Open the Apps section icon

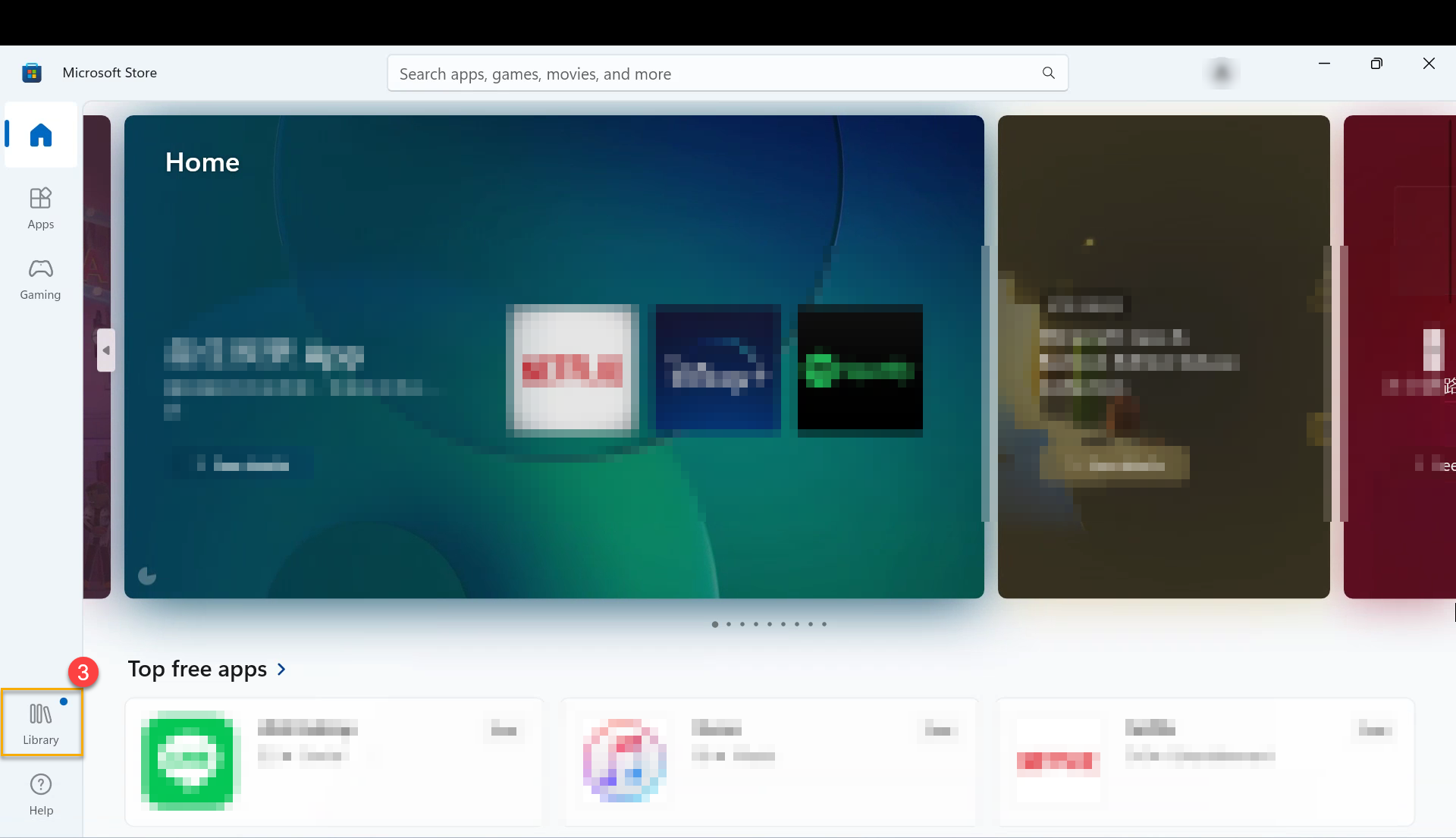click(x=40, y=207)
